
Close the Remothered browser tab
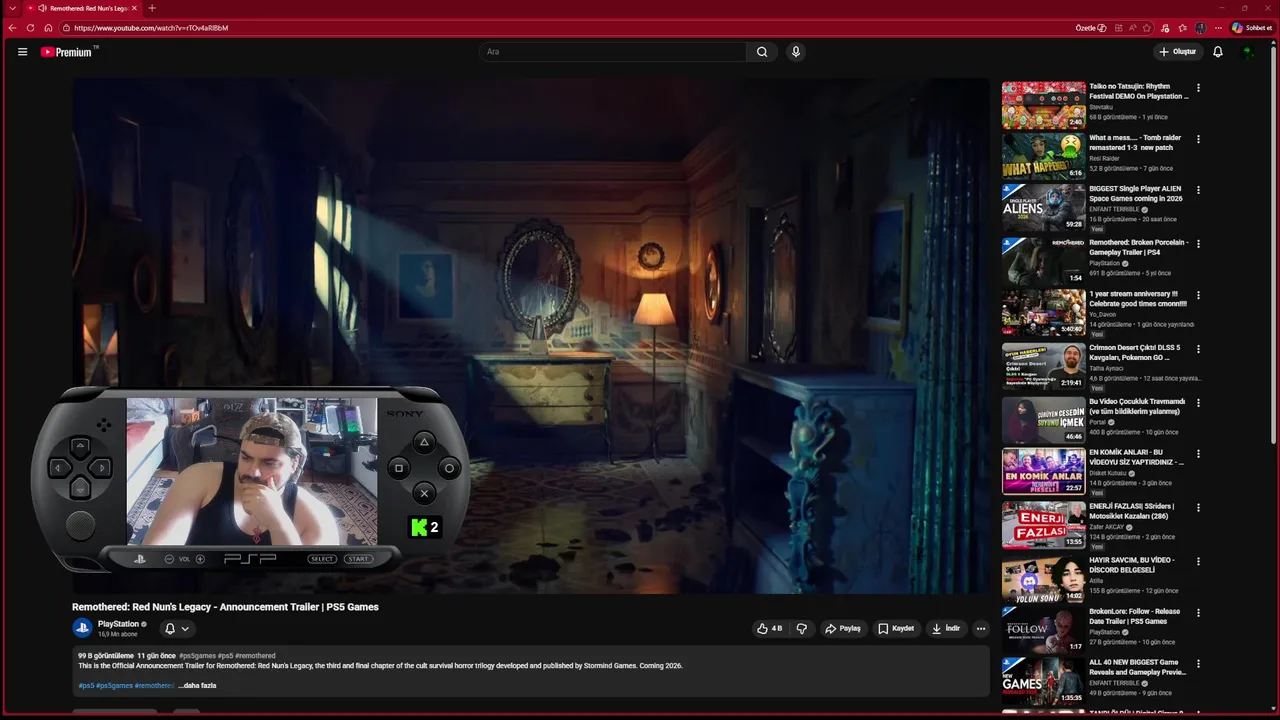tap(134, 8)
